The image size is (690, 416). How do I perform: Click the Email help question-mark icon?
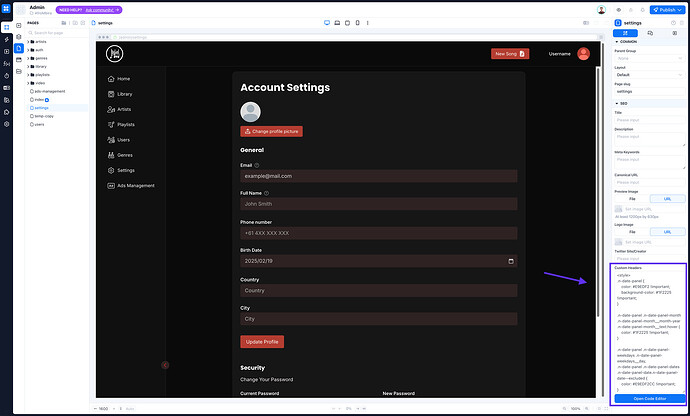[257, 166]
